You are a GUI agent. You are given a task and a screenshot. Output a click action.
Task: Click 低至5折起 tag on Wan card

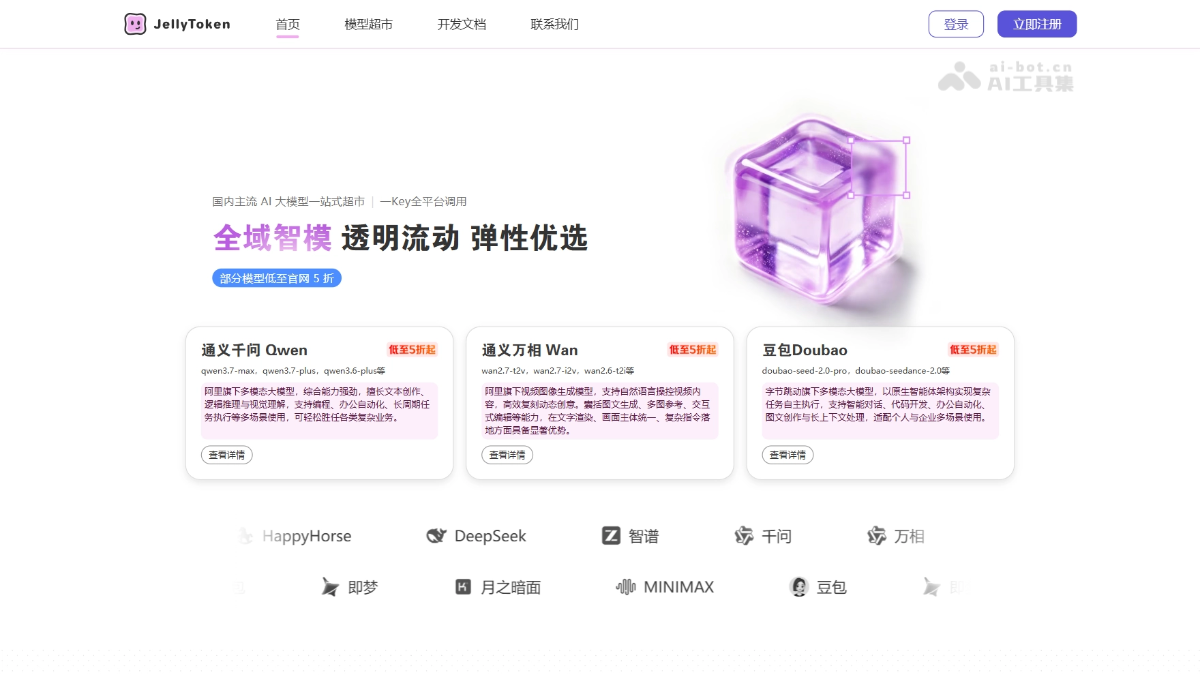[x=692, y=350]
